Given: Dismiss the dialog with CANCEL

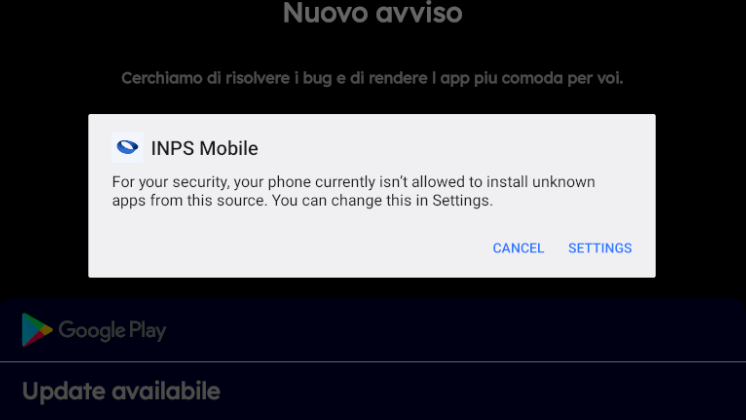Looking at the screenshot, I should coord(518,248).
